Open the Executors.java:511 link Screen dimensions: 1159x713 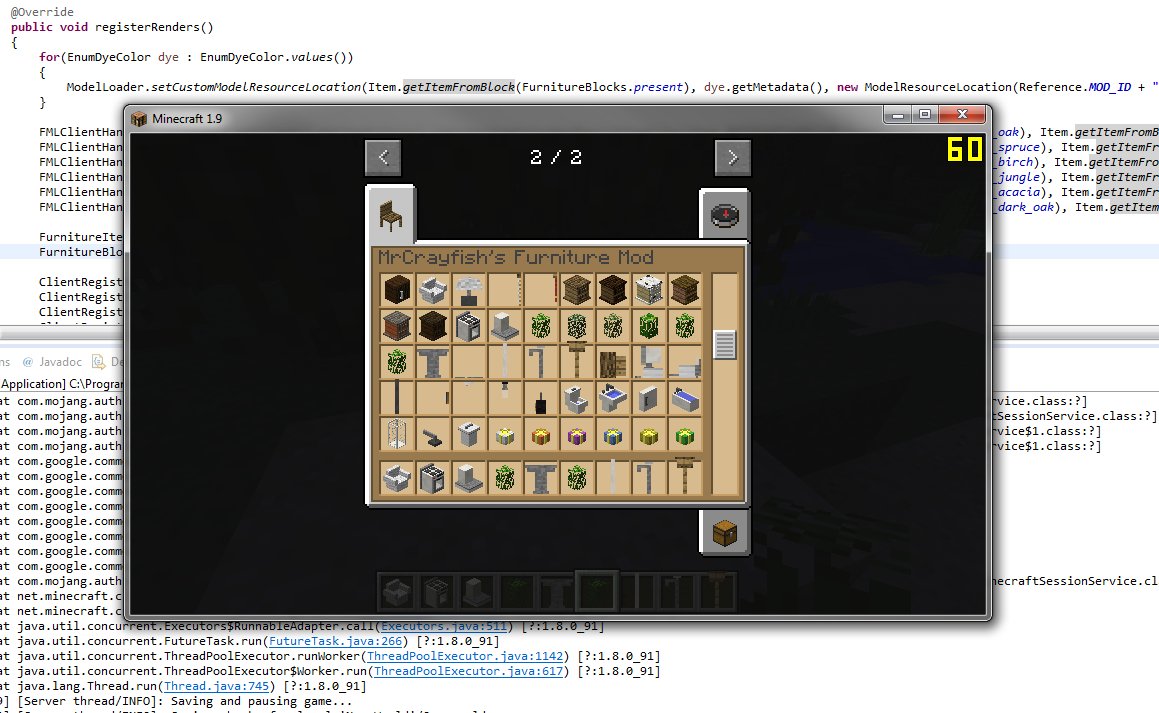[443, 626]
